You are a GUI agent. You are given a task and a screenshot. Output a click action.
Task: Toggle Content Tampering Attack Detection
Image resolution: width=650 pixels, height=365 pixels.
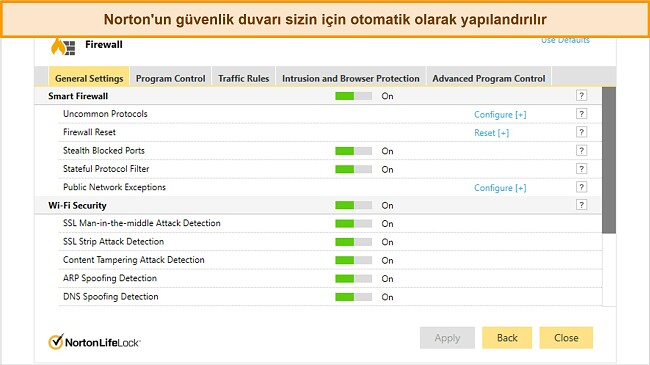353,260
